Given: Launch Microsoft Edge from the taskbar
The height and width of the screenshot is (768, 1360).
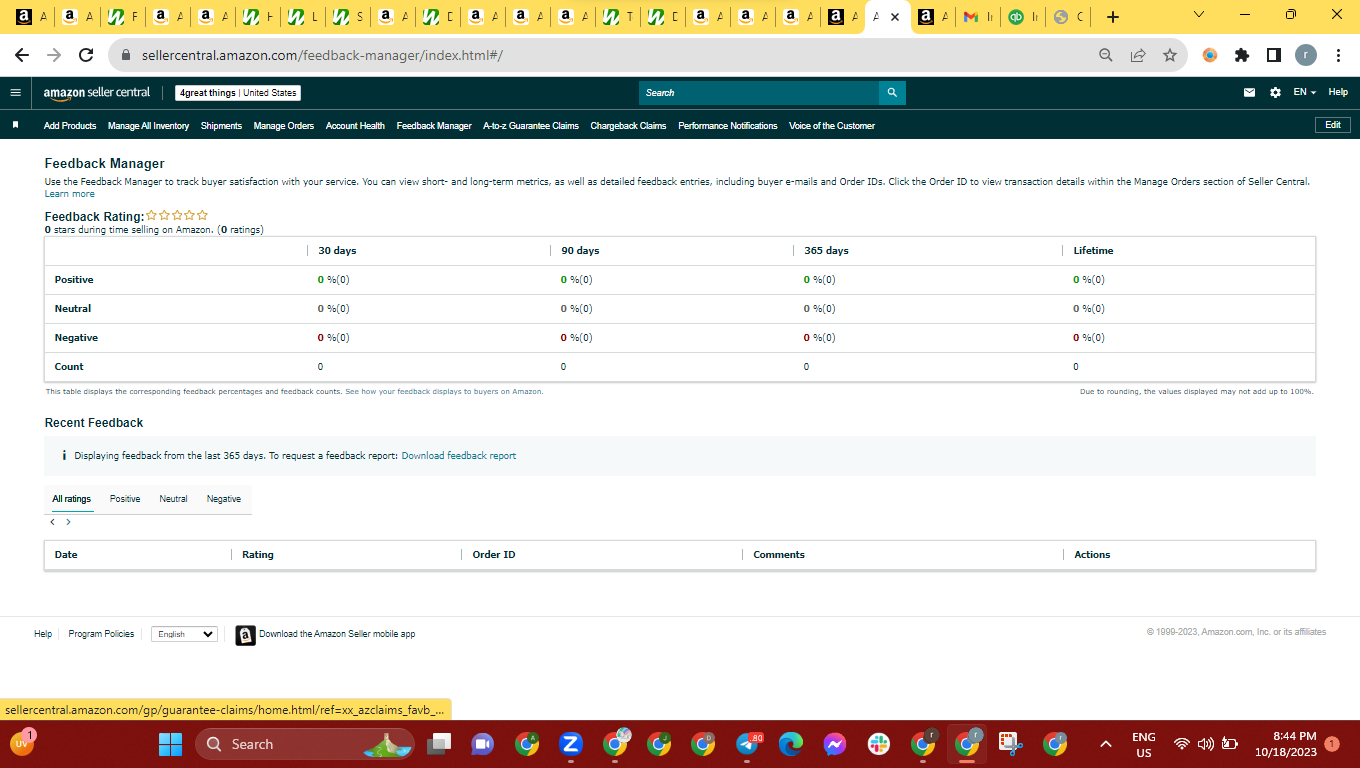Looking at the screenshot, I should (x=791, y=744).
